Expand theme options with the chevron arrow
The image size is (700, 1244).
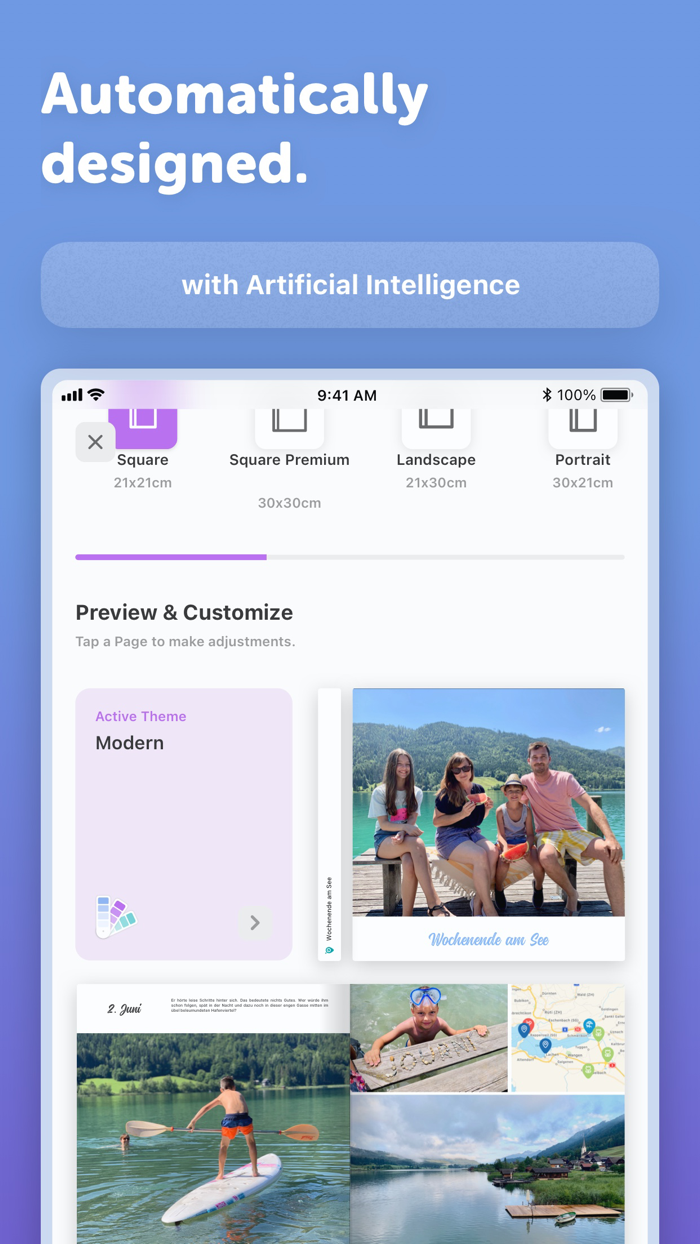tap(255, 923)
